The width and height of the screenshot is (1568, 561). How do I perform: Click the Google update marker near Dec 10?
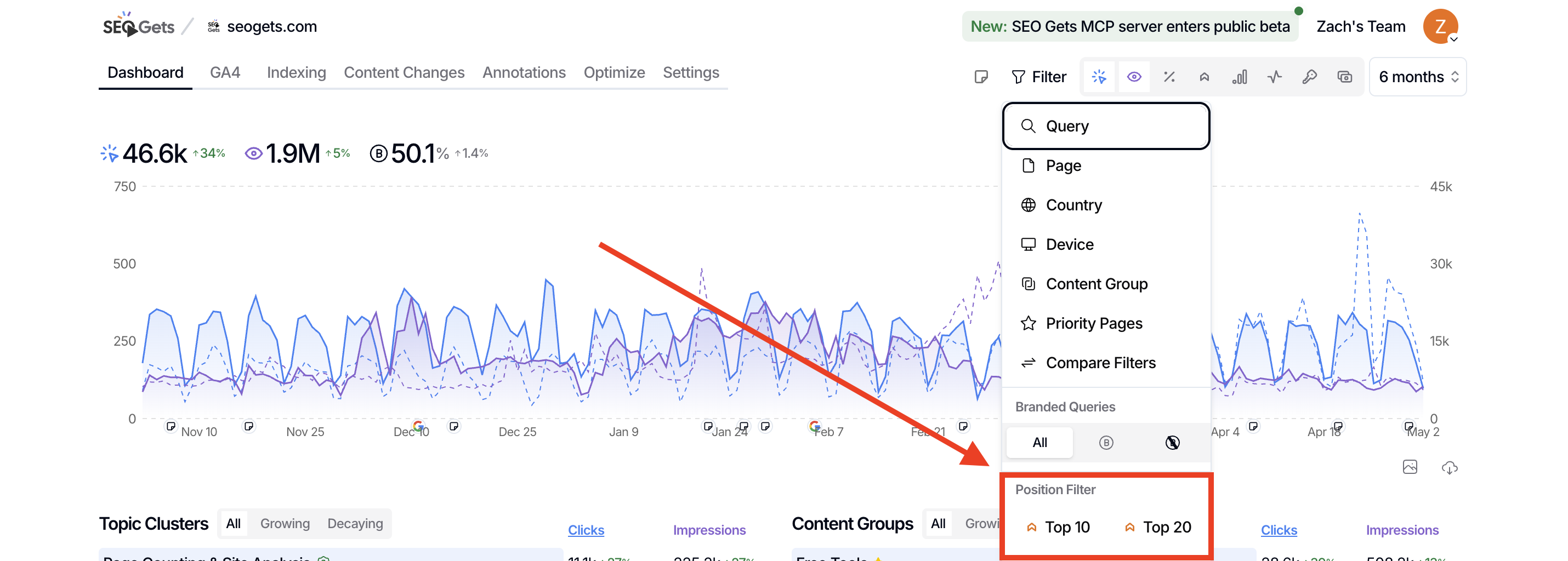418,425
